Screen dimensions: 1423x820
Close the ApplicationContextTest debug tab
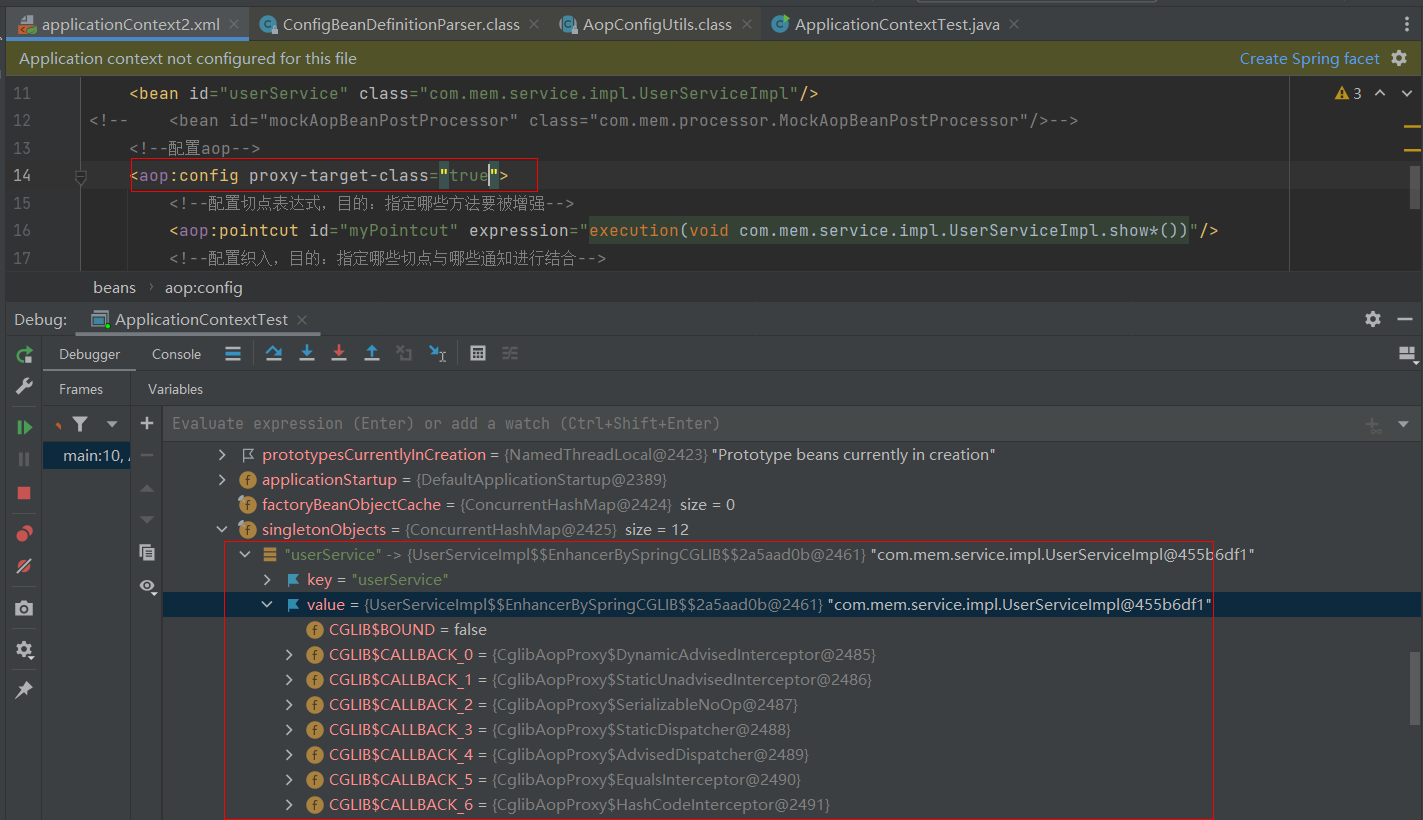[x=301, y=320]
